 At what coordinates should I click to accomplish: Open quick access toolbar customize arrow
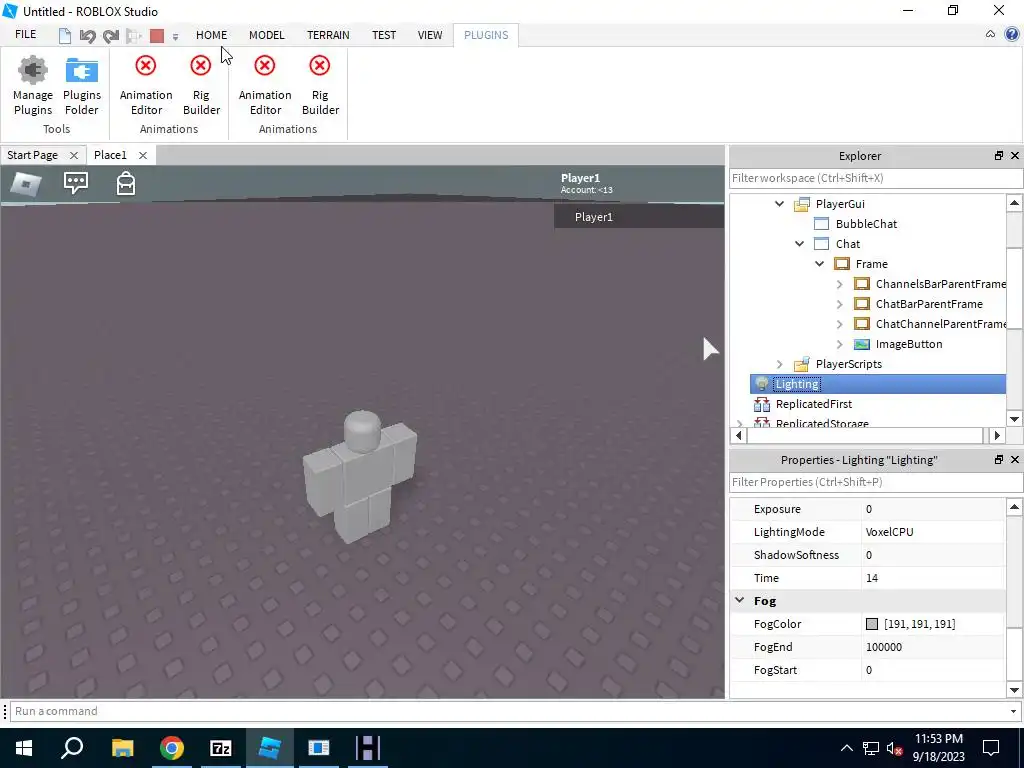175,37
